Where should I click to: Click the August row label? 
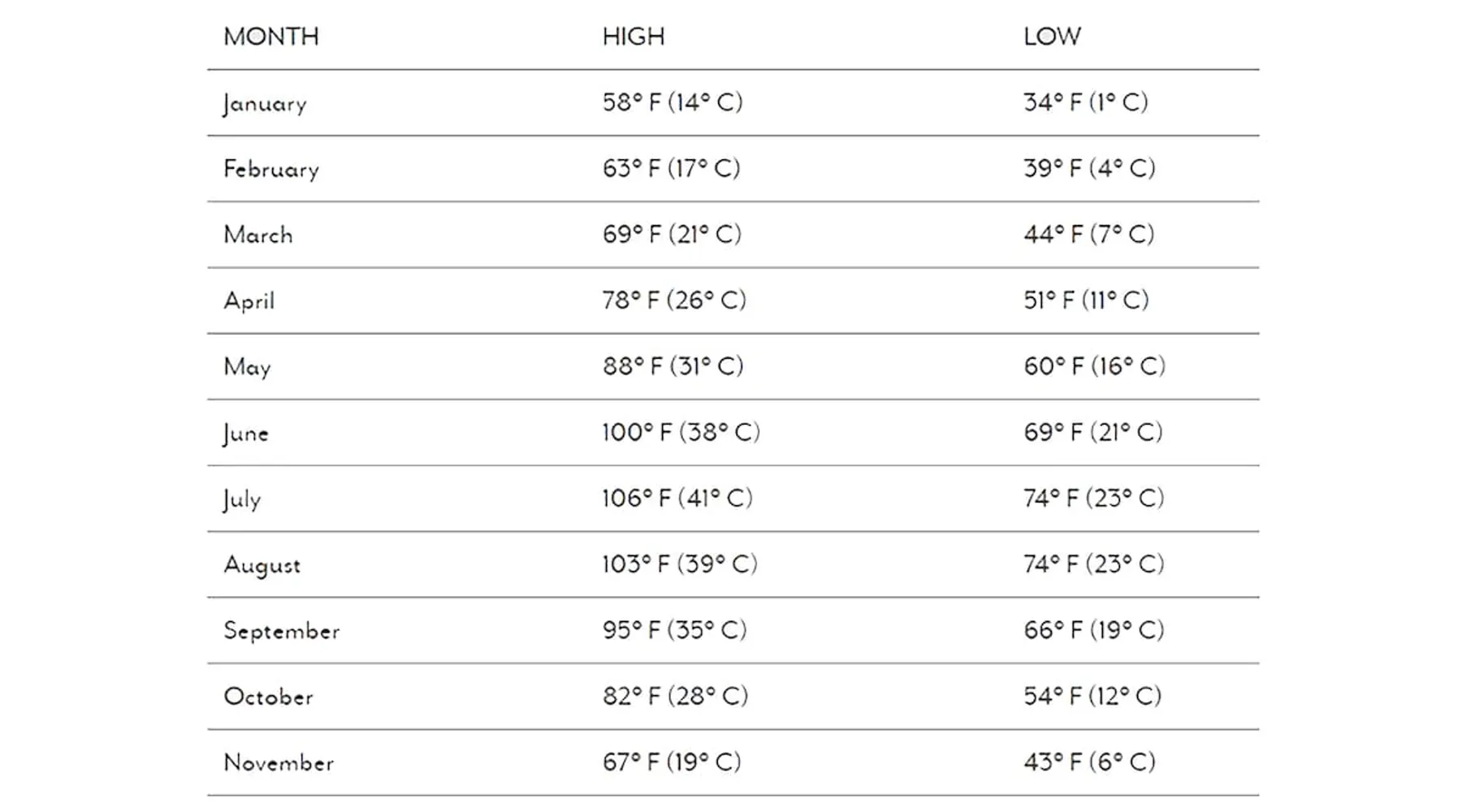pyautogui.click(x=262, y=565)
